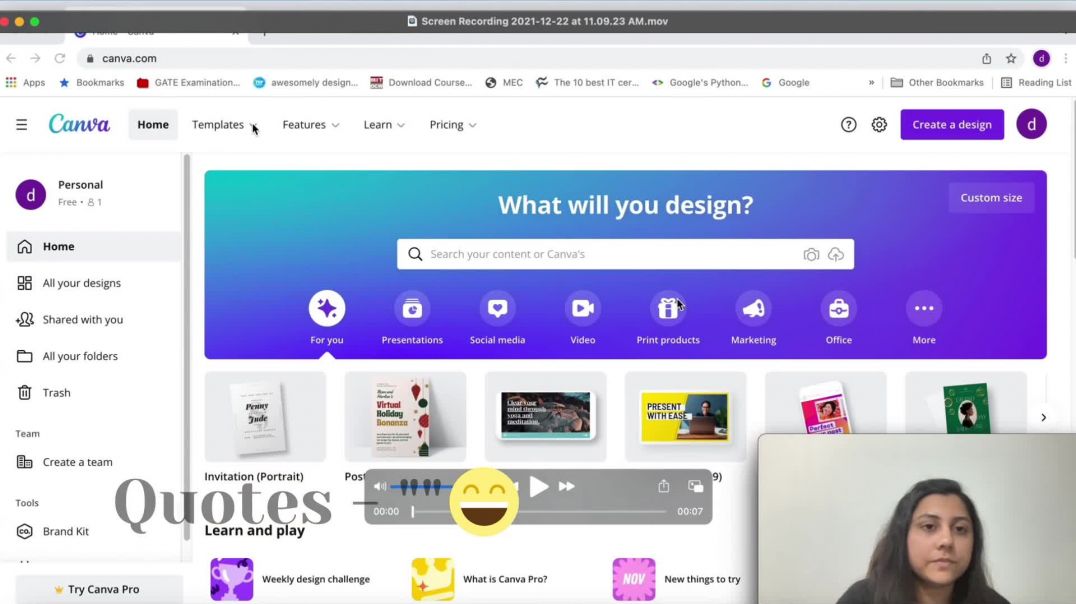Click the Custom size button
The image size is (1076, 604).
click(991, 198)
